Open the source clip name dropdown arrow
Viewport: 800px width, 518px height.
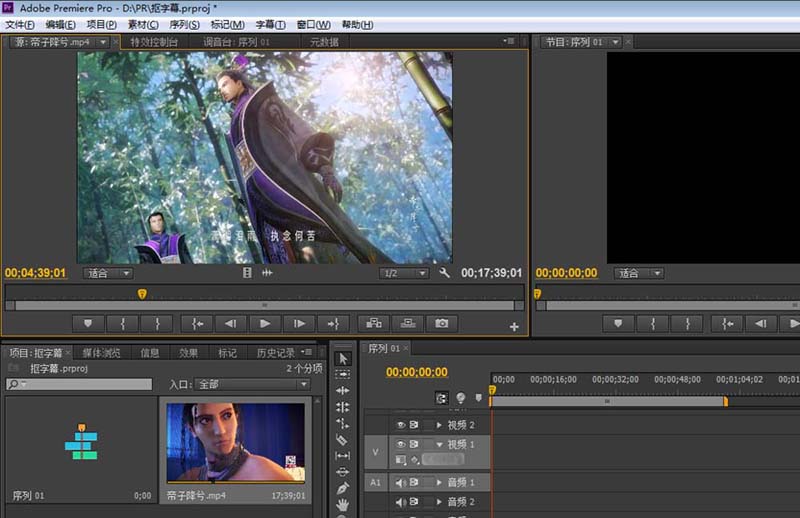pyautogui.click(x=103, y=42)
